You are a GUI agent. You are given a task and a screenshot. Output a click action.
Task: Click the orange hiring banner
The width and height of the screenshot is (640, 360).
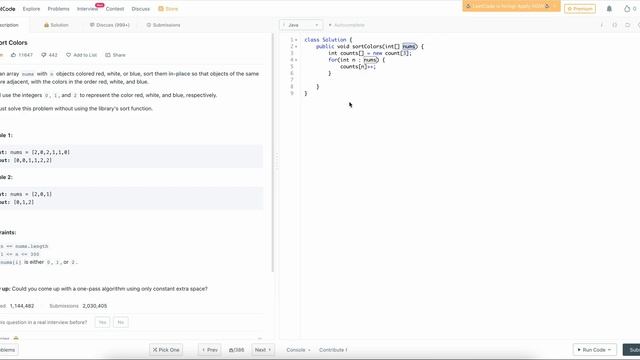tap(511, 6)
